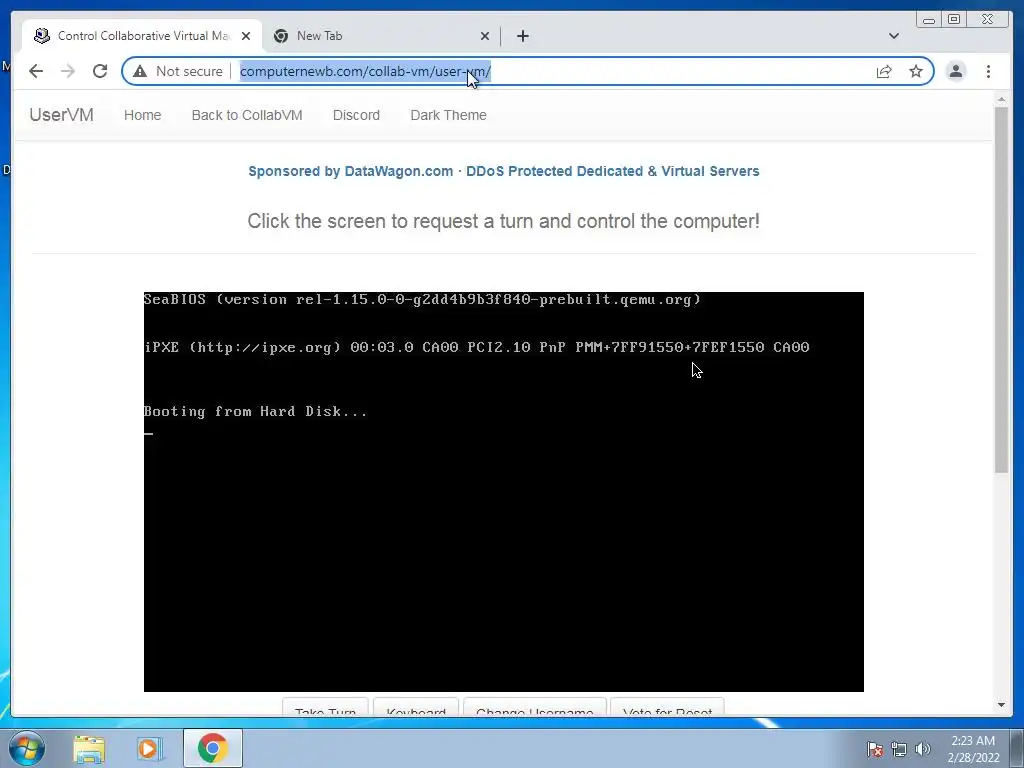Open Chrome's three-dot menu
Image resolution: width=1024 pixels, height=768 pixels.
tap(988, 71)
